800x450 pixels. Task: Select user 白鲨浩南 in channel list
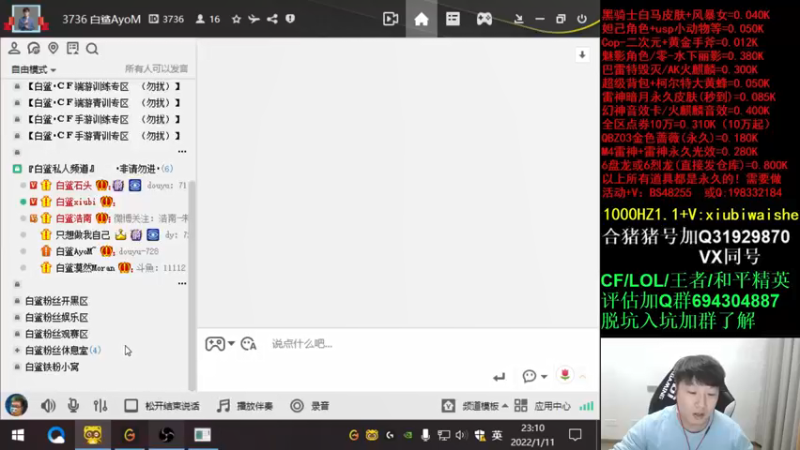73,218
